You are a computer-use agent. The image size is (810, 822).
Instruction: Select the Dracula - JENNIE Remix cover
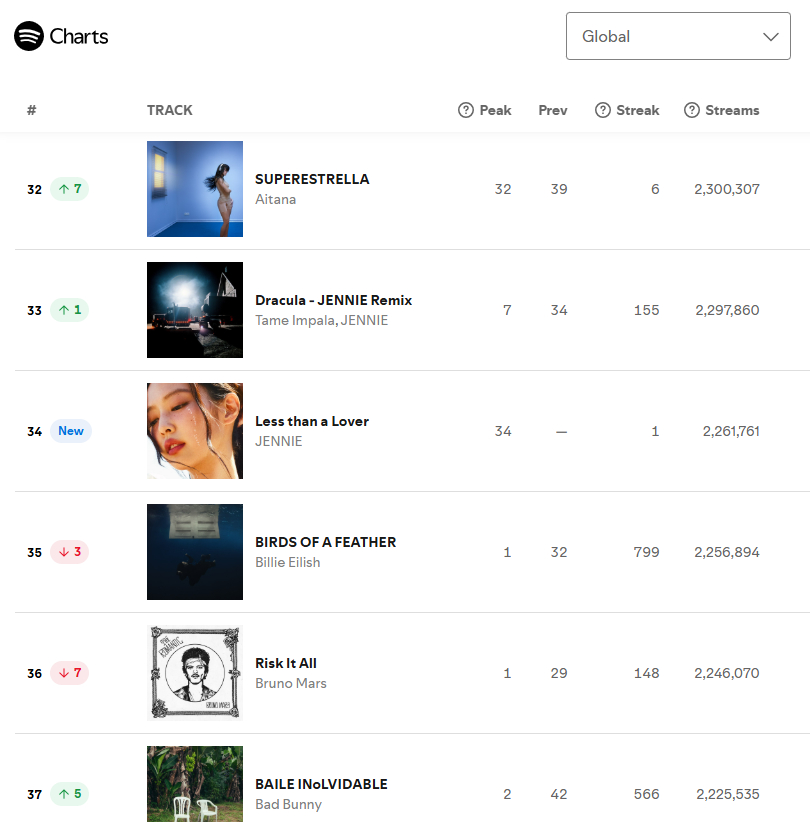[195, 310]
